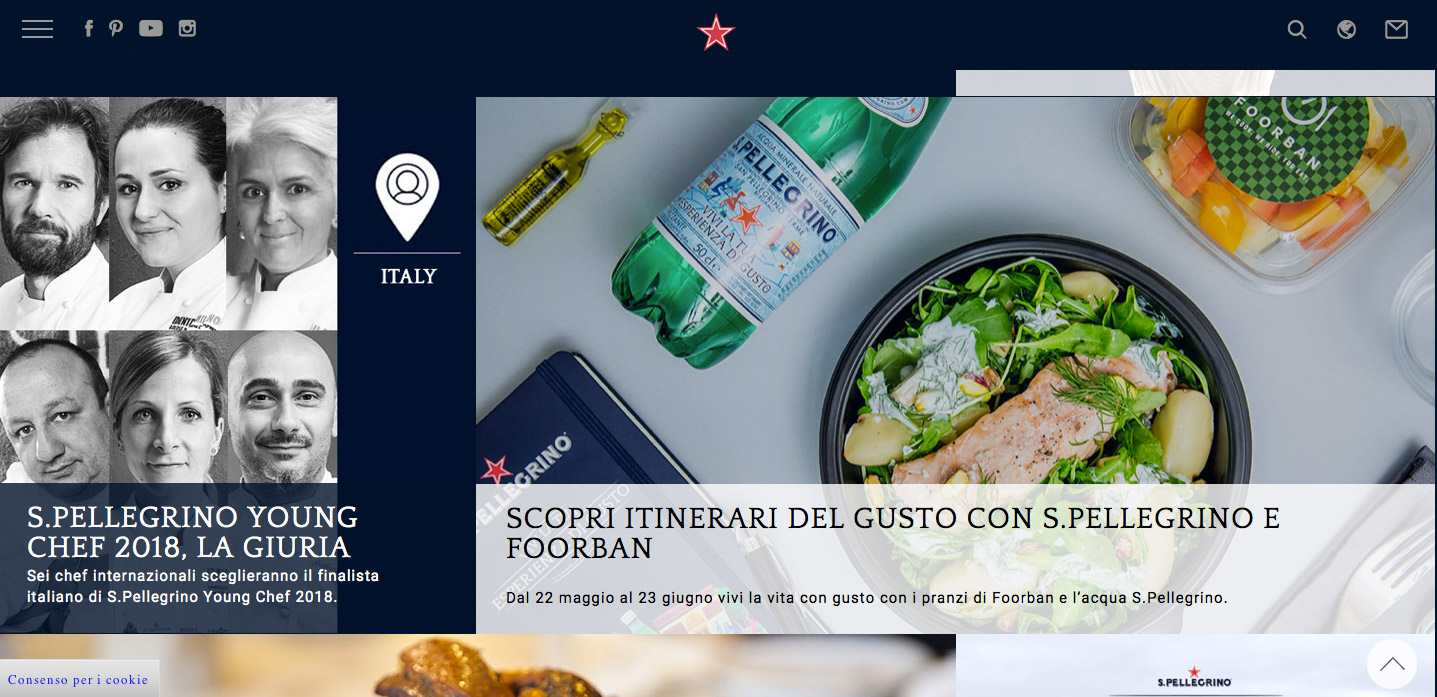The height and width of the screenshot is (697, 1437).
Task: Open S.Pellegrino Young Chef 2018 headline
Action: pos(192,532)
